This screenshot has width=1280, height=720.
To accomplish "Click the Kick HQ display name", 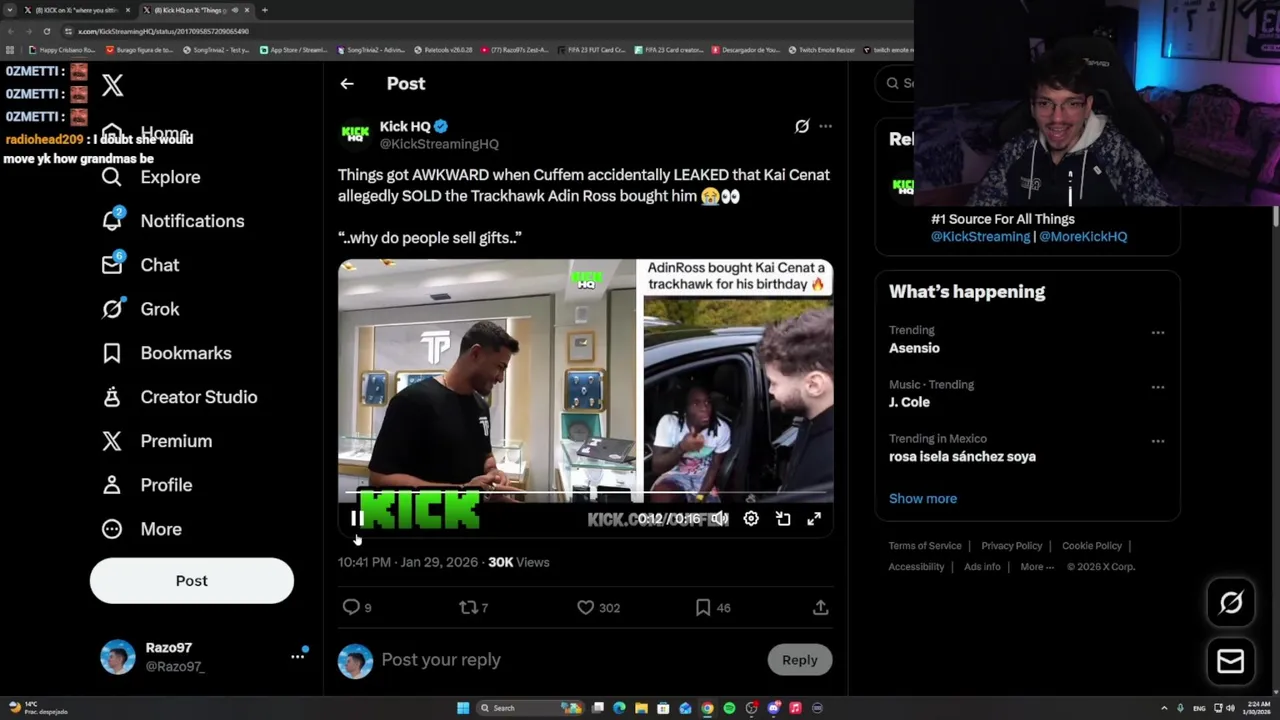I will pyautogui.click(x=405, y=126).
